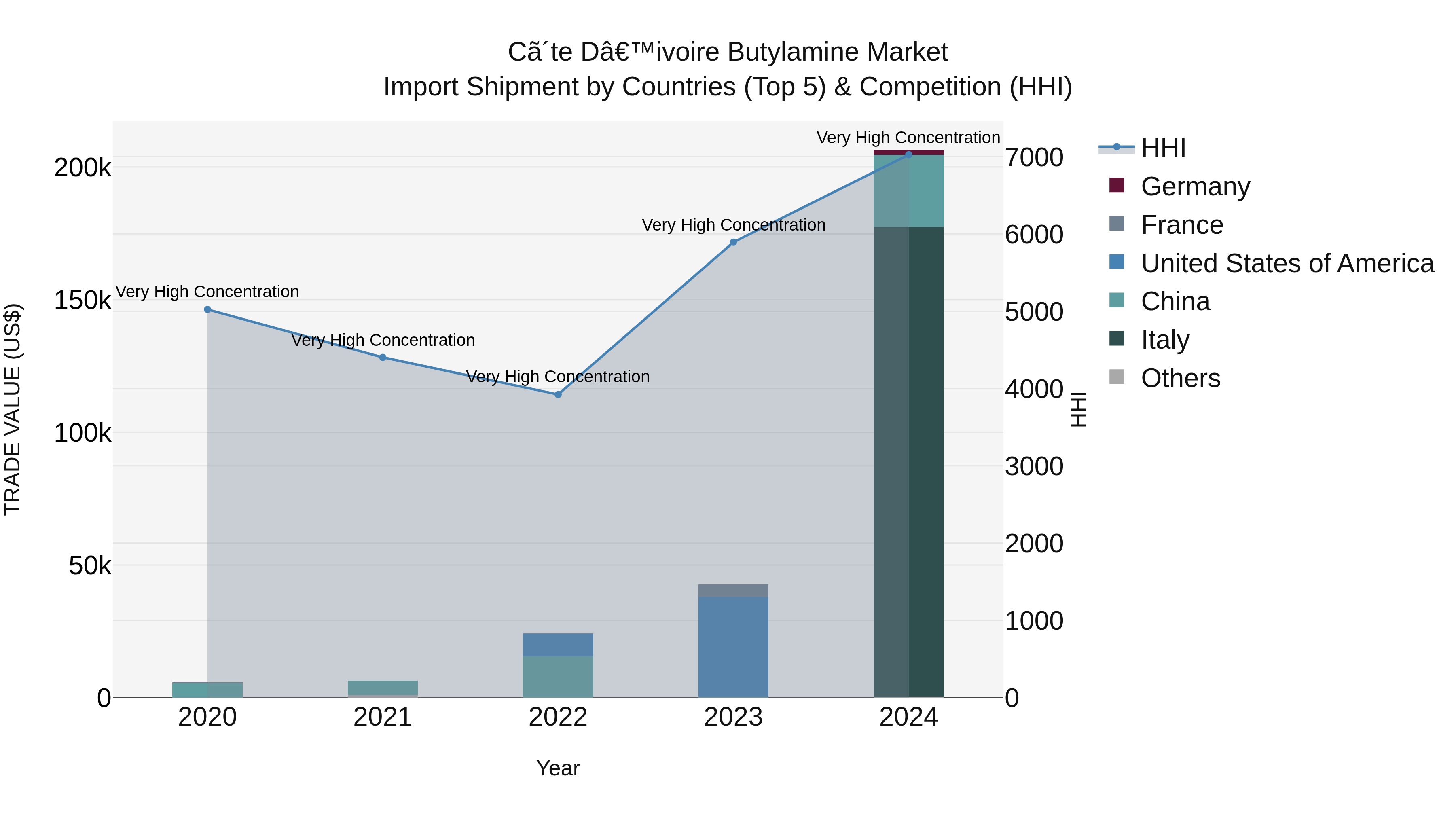Click the 2024 x-axis label

(909, 717)
